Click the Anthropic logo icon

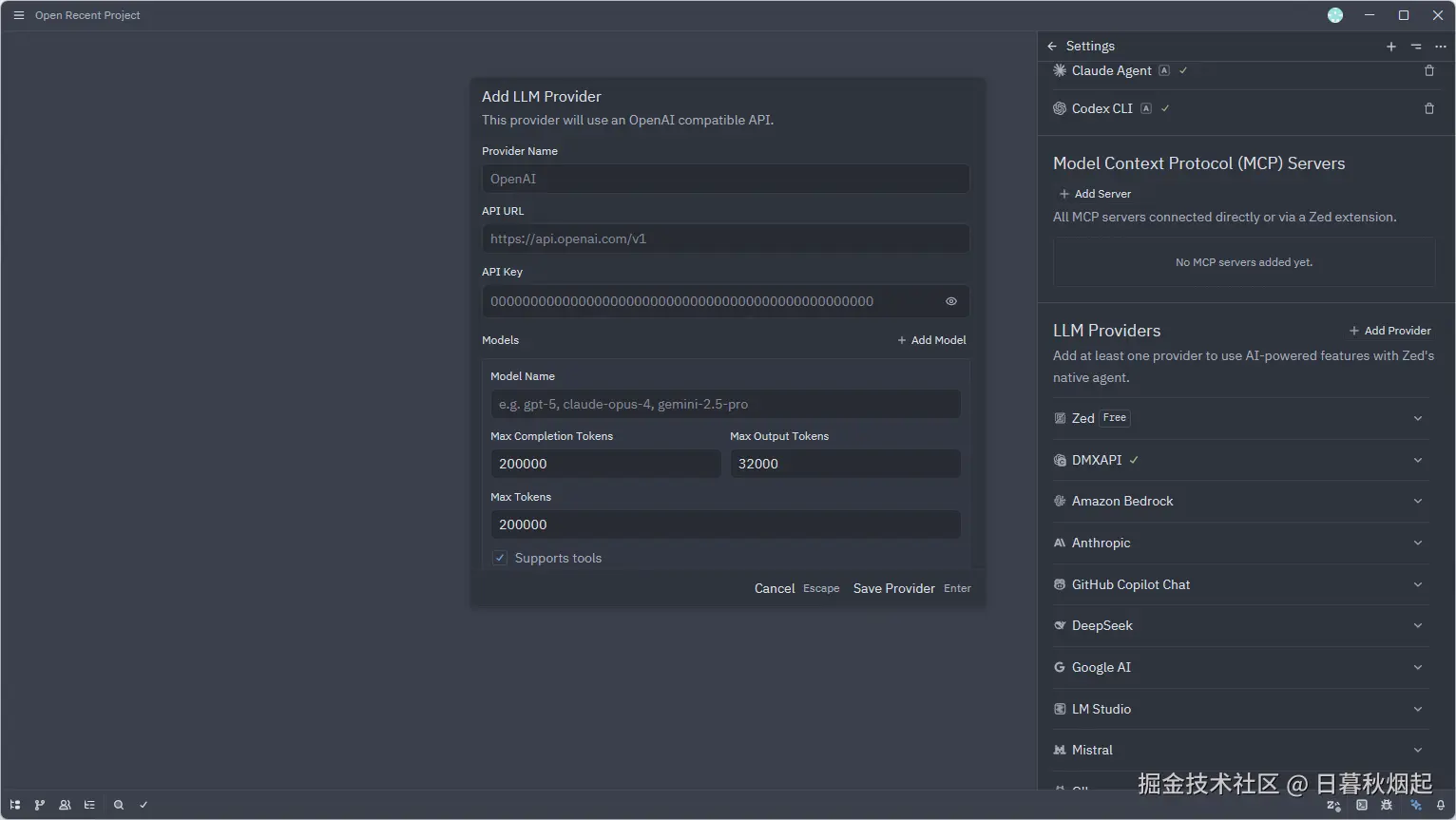coord(1060,543)
